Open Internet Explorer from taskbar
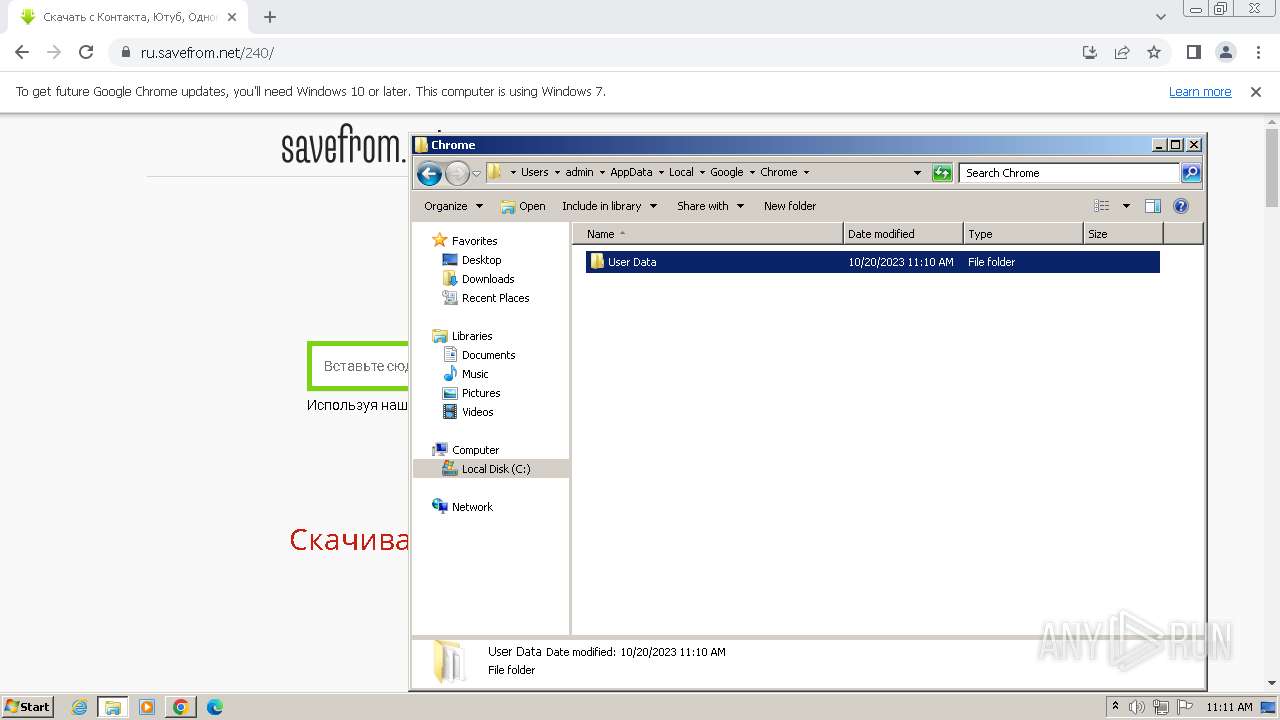Screen dimensions: 1280x720 tap(79, 707)
